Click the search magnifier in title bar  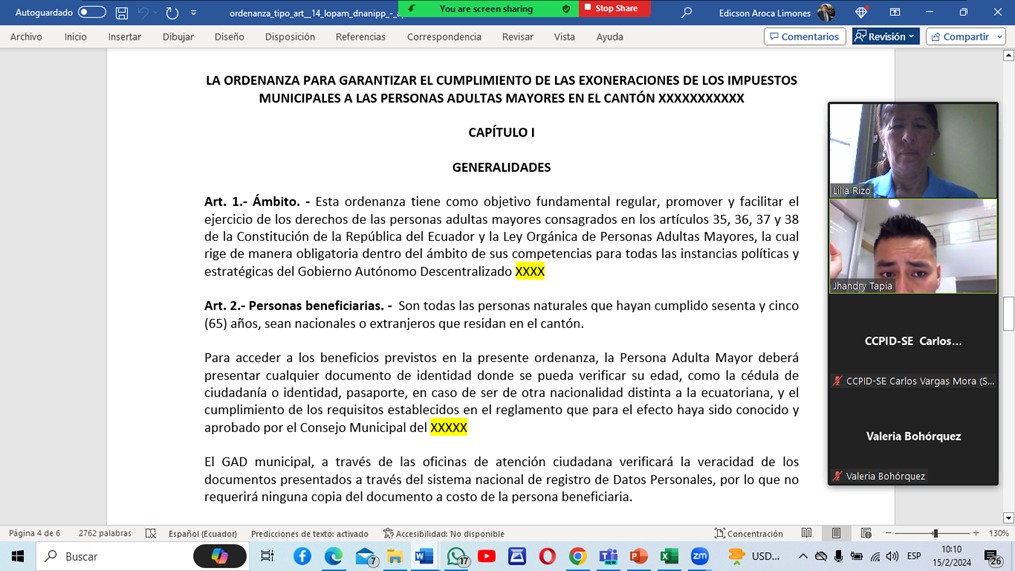point(686,13)
